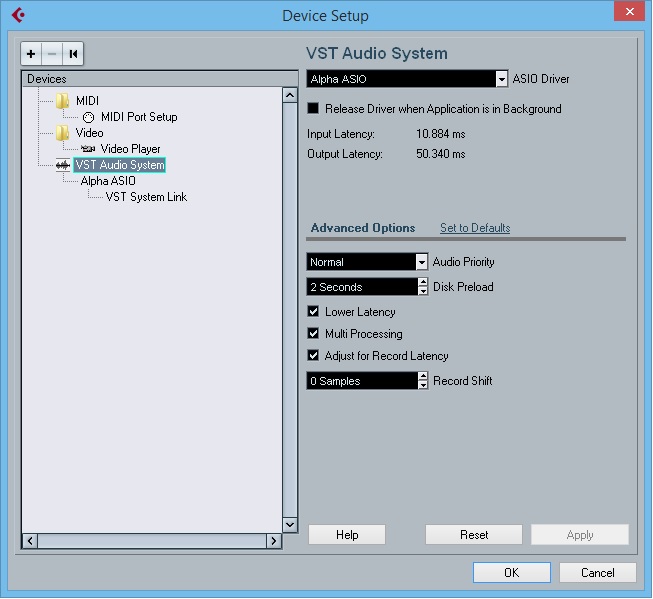Increase Record Shift with up arrow
Viewport: 653px width, 599px height.
coord(423,376)
